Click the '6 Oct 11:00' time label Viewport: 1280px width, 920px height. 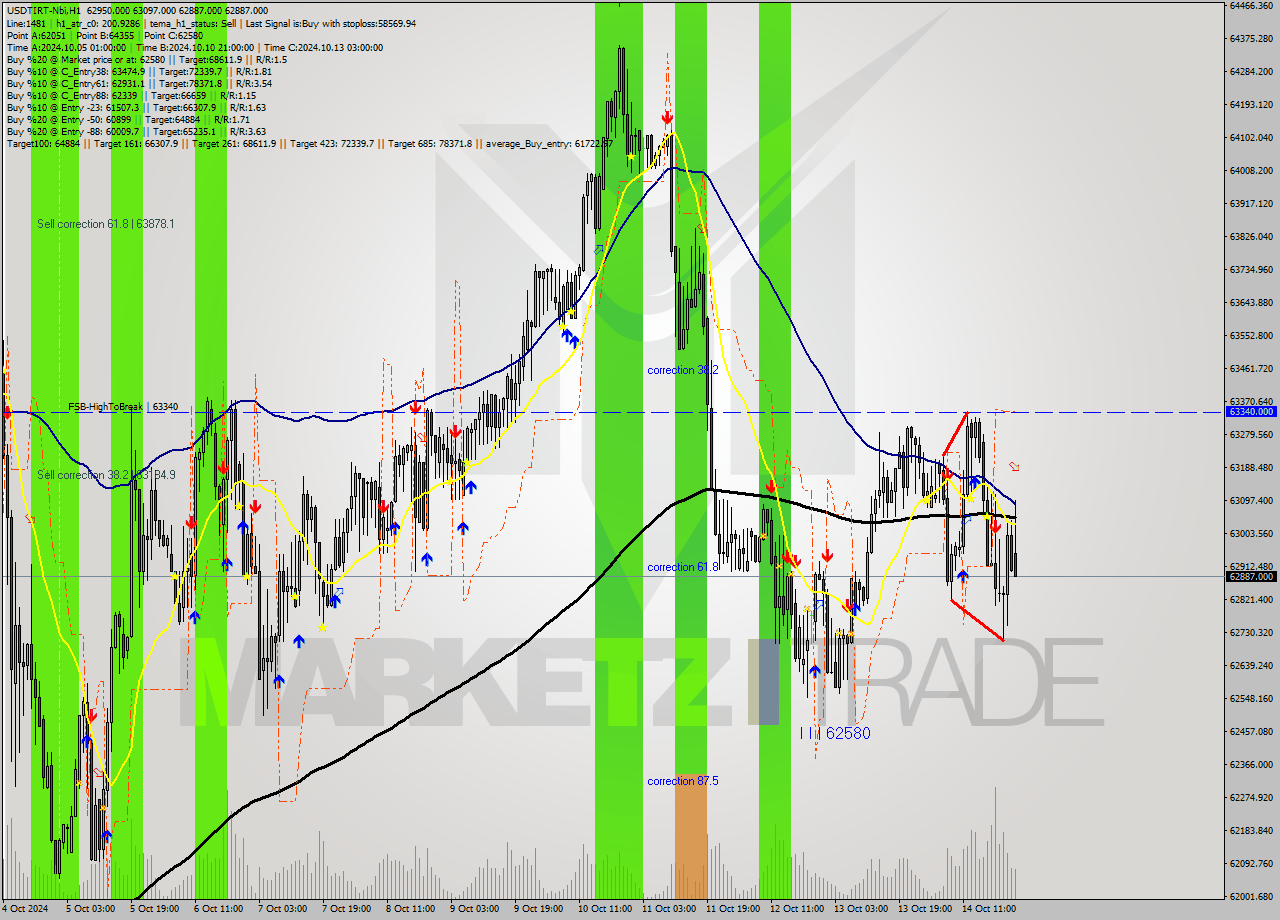218,909
